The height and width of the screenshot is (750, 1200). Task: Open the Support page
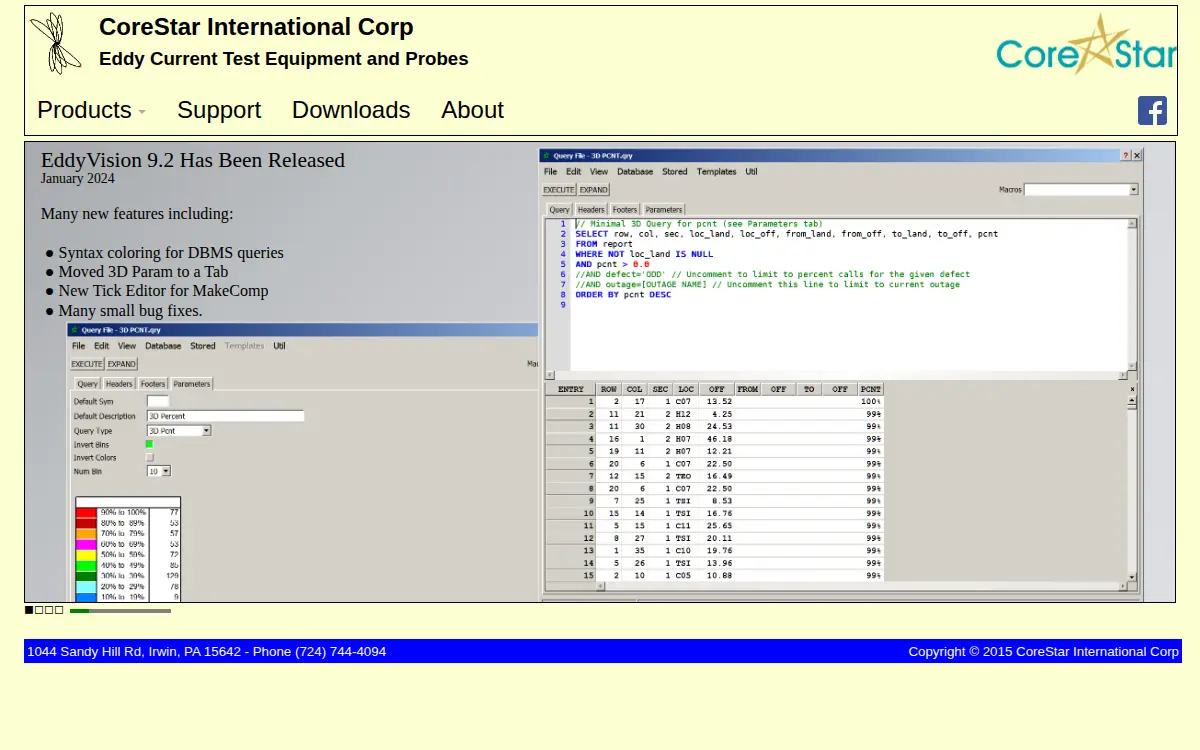point(219,110)
